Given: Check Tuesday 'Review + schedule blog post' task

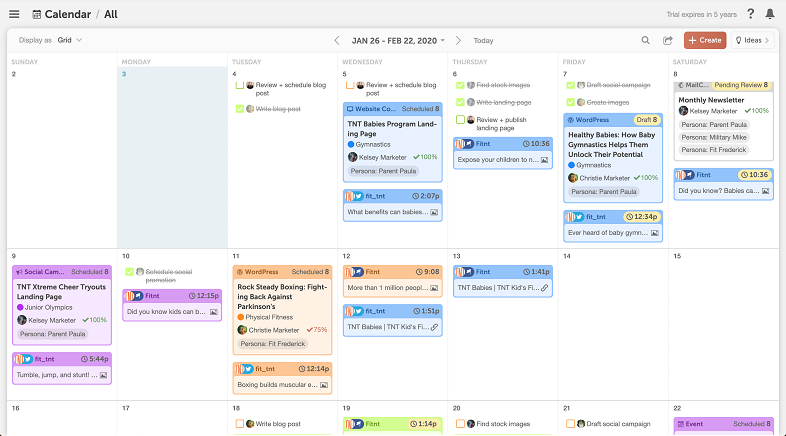Looking at the screenshot, I should pos(240,85).
